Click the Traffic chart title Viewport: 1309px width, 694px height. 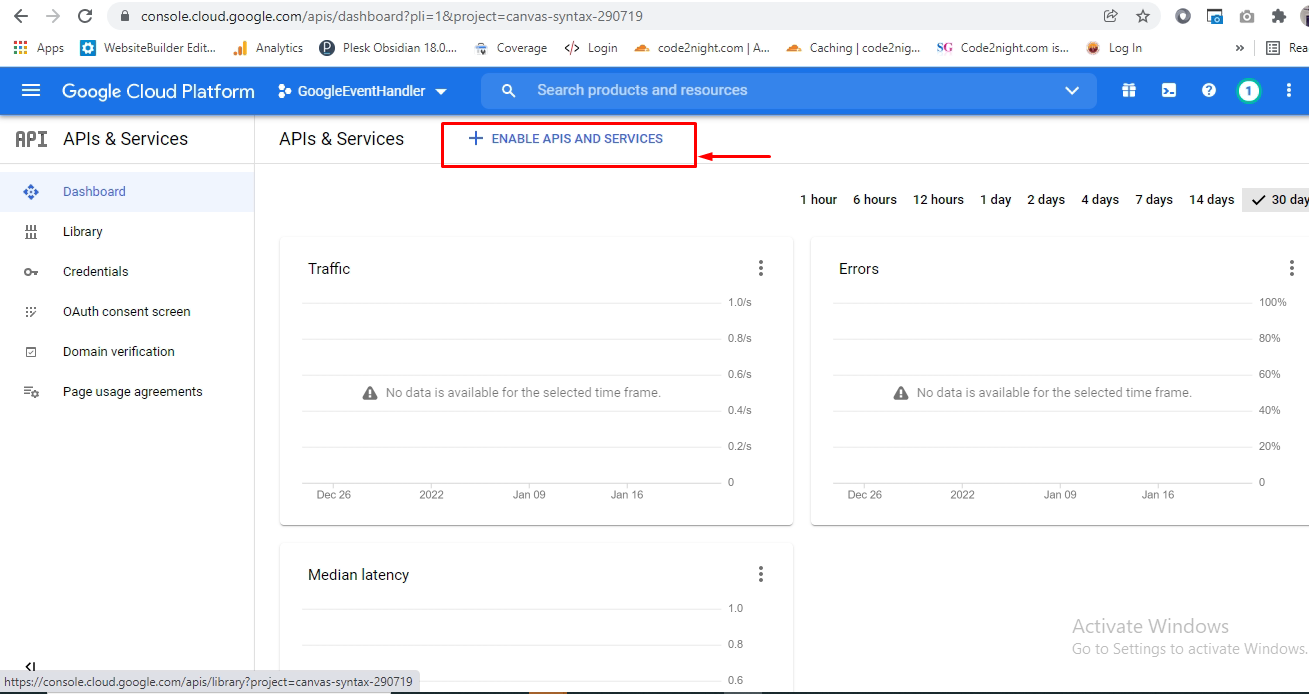pos(329,269)
